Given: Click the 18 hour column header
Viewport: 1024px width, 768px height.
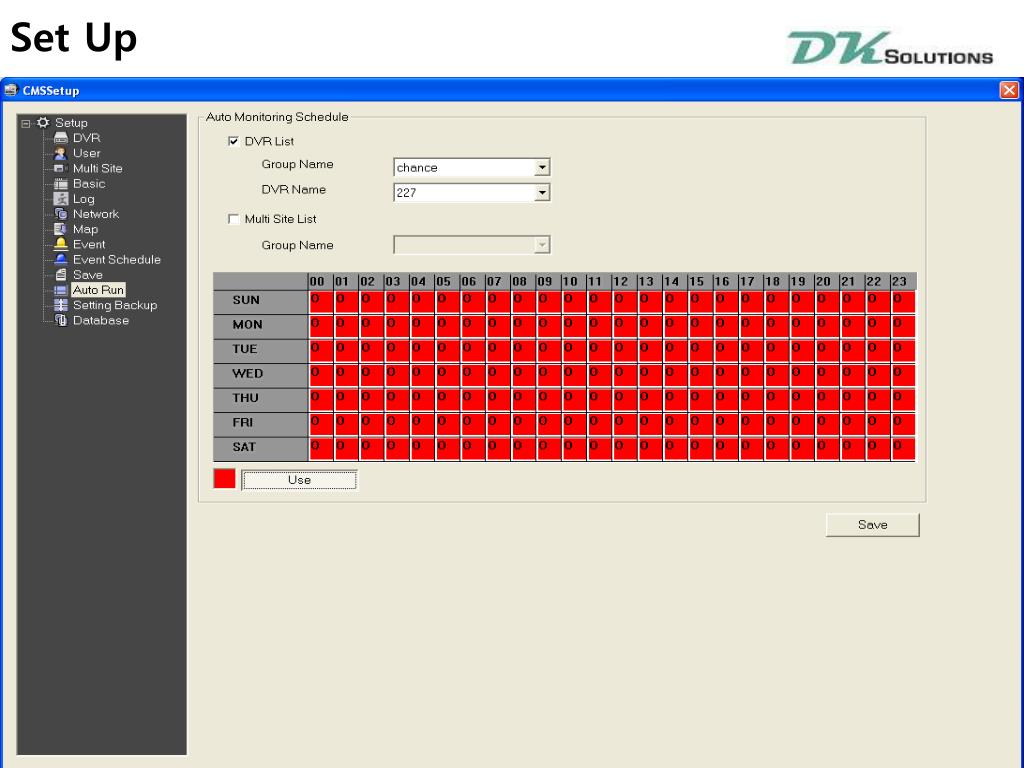Looking at the screenshot, I should tap(776, 281).
